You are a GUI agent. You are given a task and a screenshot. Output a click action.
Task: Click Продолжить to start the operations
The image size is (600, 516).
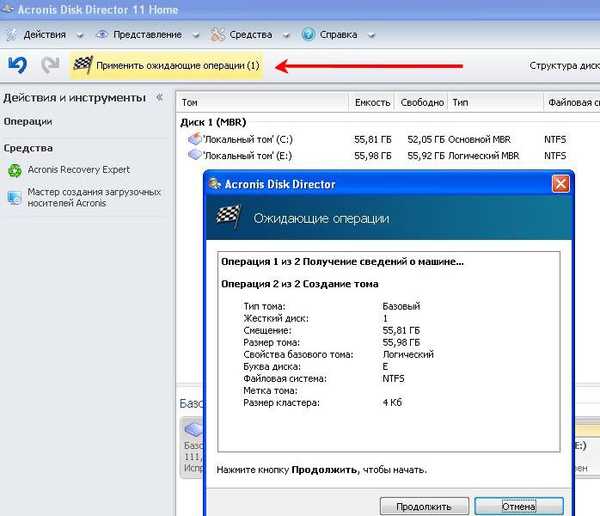coord(424,506)
